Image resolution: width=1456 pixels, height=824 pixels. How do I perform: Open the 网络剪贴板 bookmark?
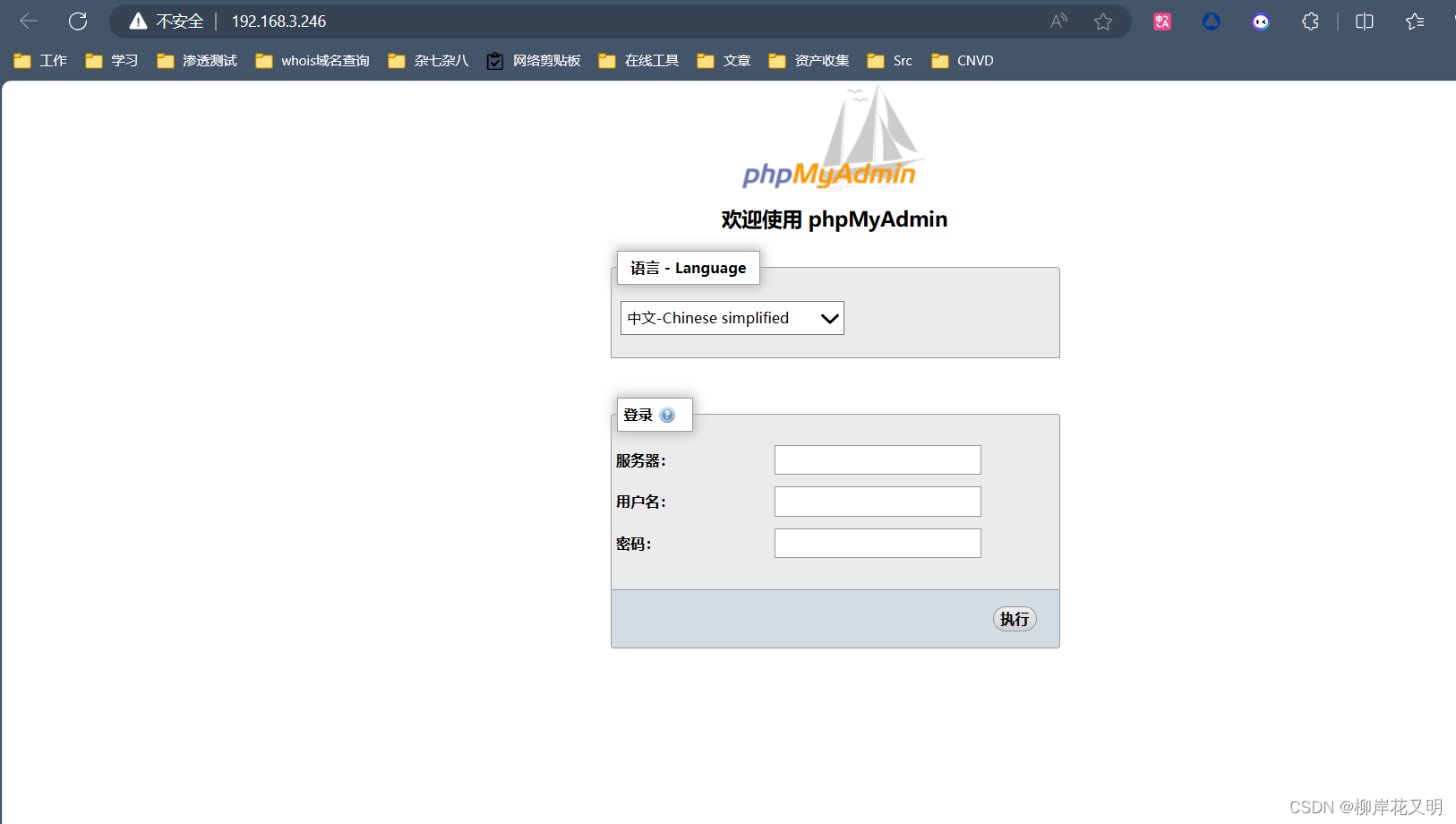(x=534, y=61)
